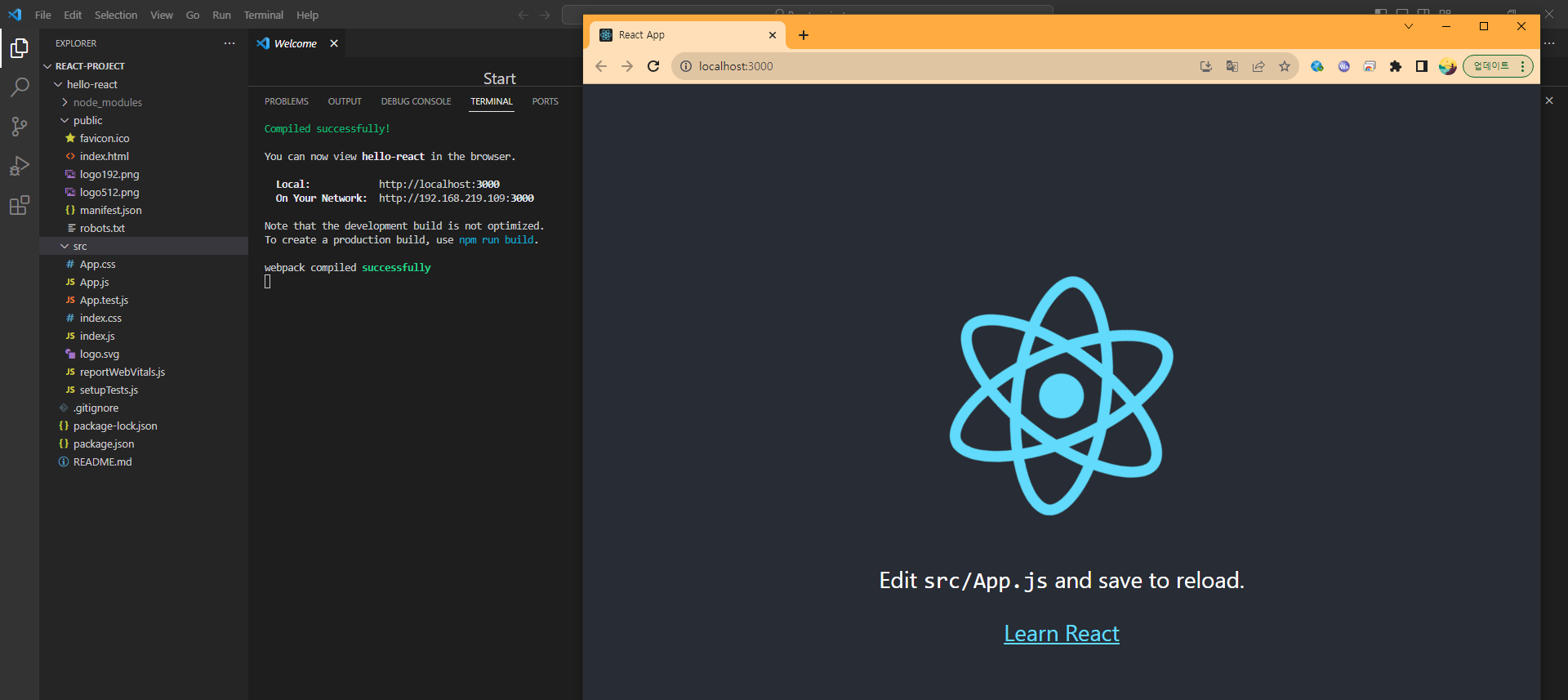View site information icon in address bar

(686, 66)
